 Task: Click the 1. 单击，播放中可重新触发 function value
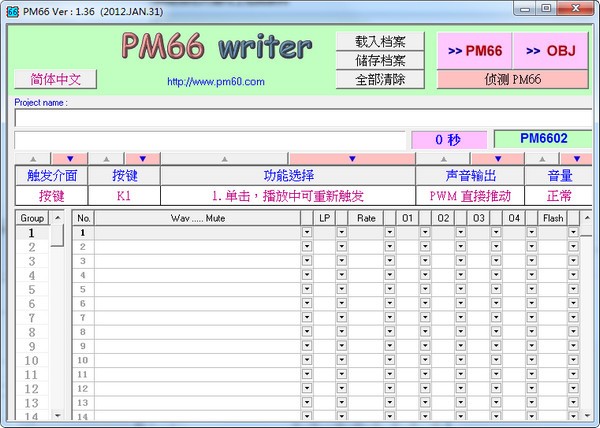(288, 196)
